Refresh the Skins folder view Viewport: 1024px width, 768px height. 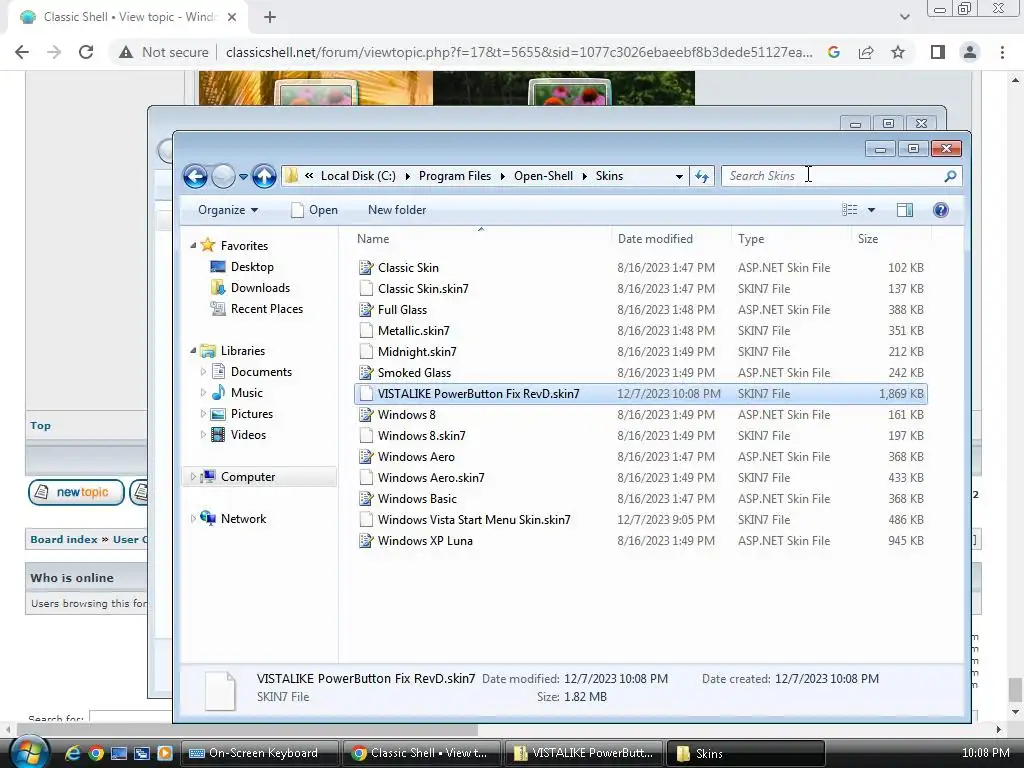click(702, 176)
